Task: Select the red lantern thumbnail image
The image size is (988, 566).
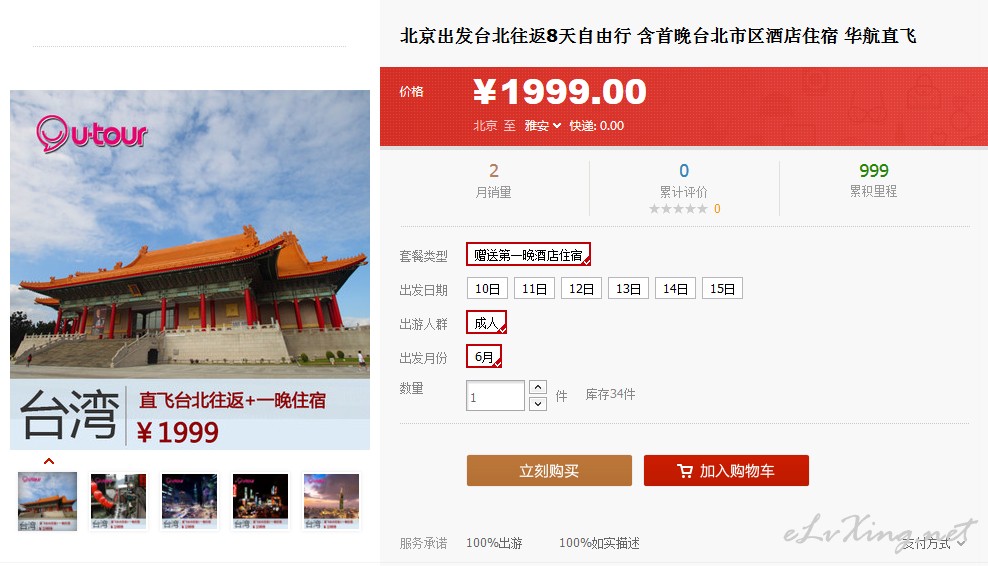Action: coord(118,501)
